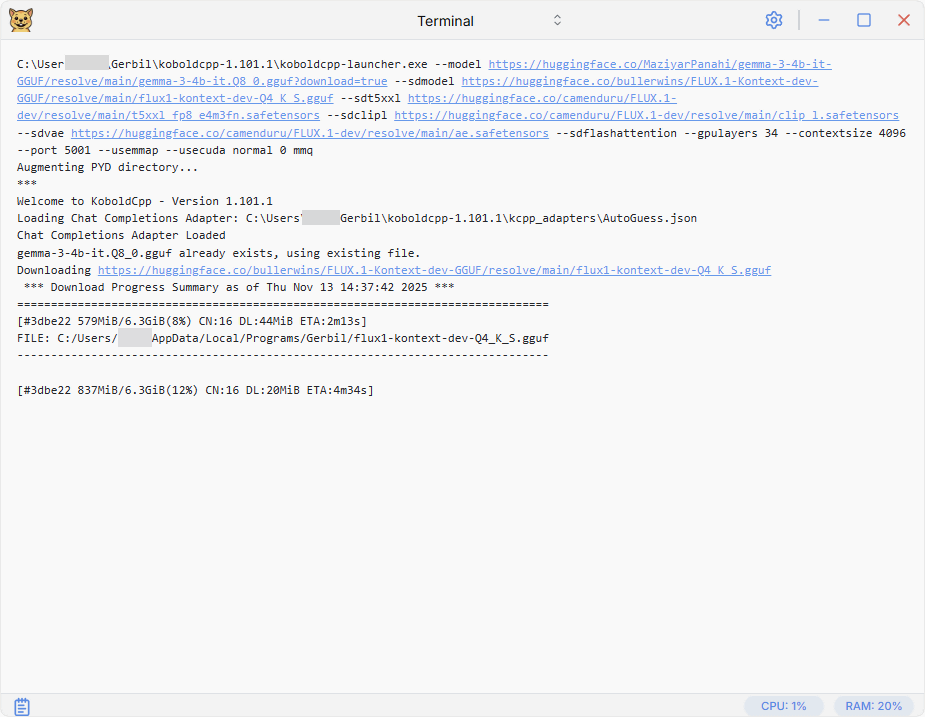
Task: Close the Gerbil window
Action: tap(904, 20)
